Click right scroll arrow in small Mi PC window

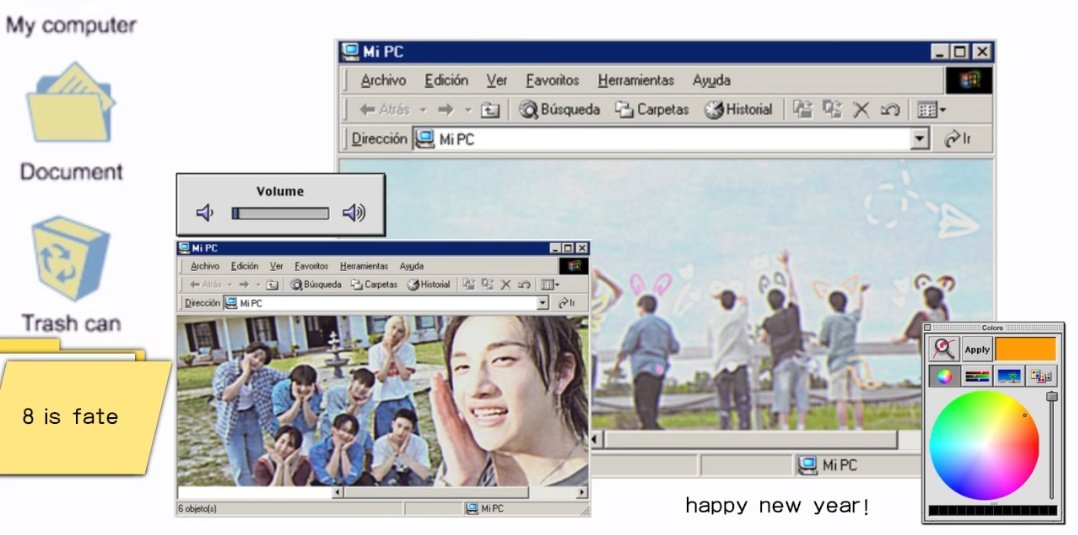pyautogui.click(x=582, y=492)
